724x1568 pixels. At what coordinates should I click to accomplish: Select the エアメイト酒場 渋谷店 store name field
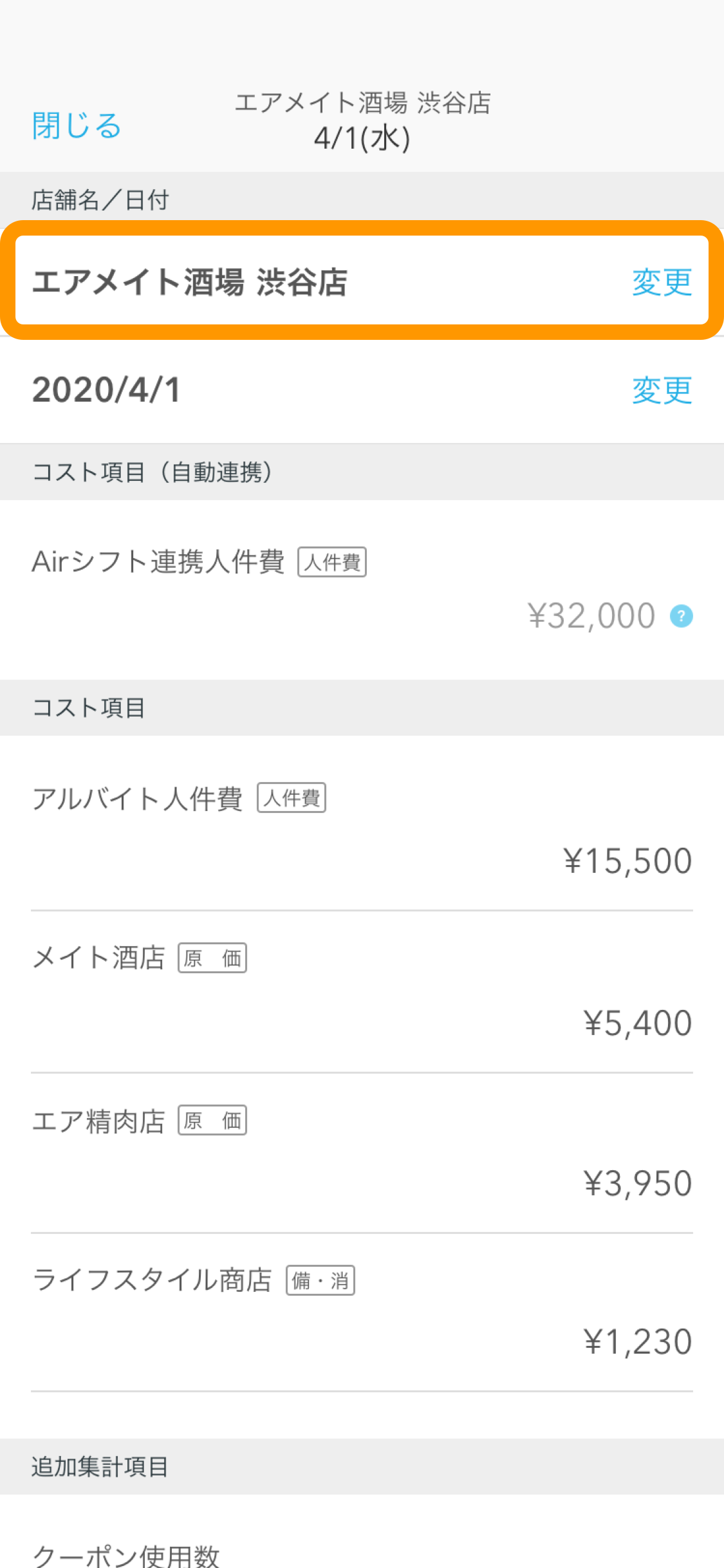point(362,281)
